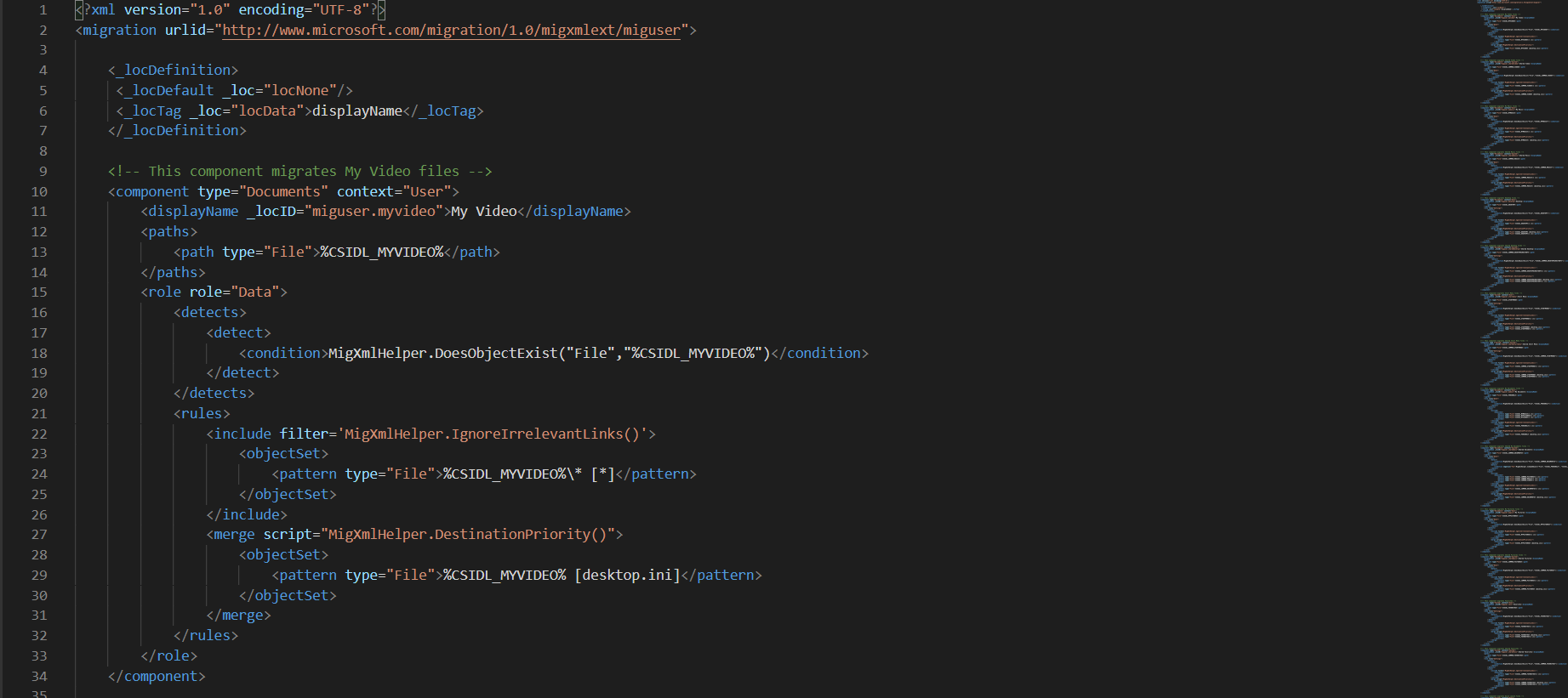Screen dimensions: 1568x698
Task: Click line number 10 in the gutter
Action: click(39, 192)
